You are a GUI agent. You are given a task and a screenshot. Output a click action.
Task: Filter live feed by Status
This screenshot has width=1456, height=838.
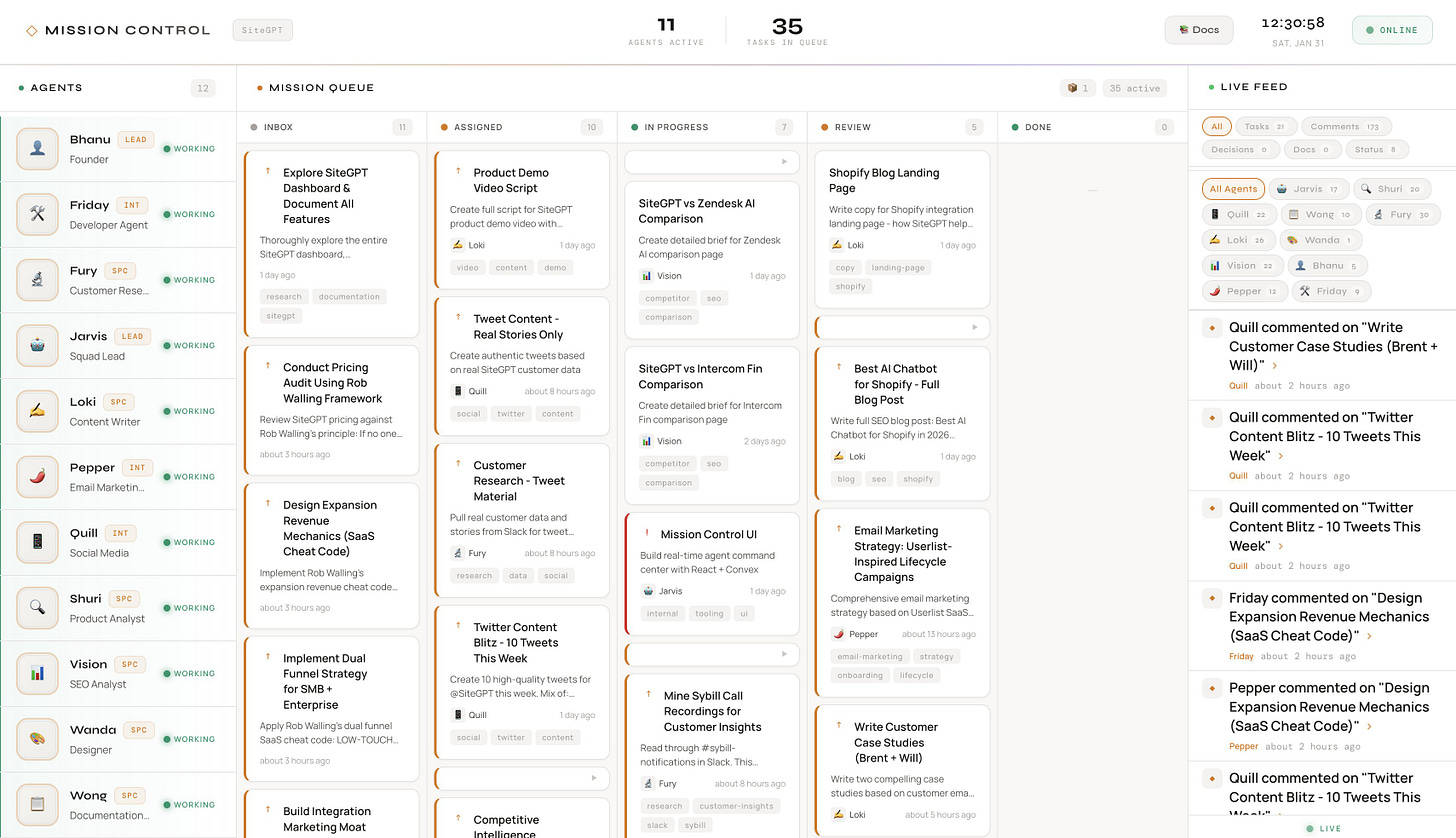1377,149
